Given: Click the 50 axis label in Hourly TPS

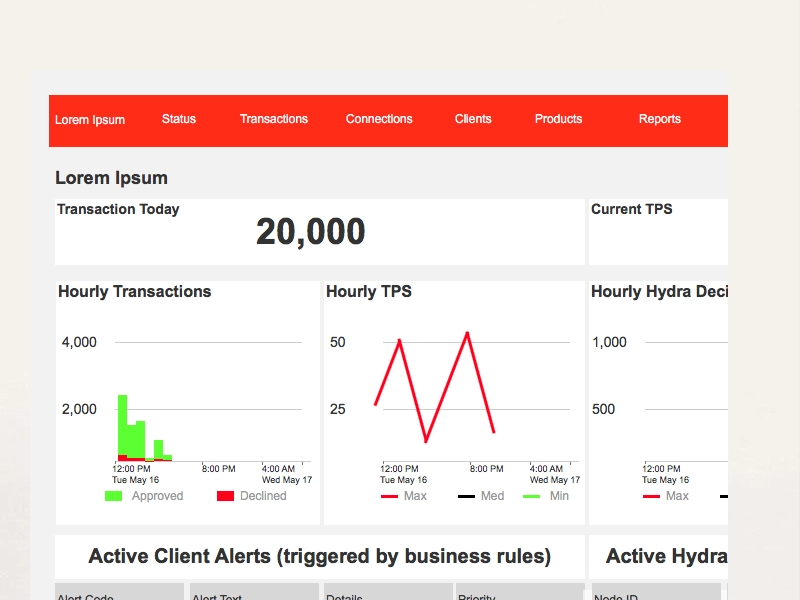Looking at the screenshot, I should [x=337, y=342].
